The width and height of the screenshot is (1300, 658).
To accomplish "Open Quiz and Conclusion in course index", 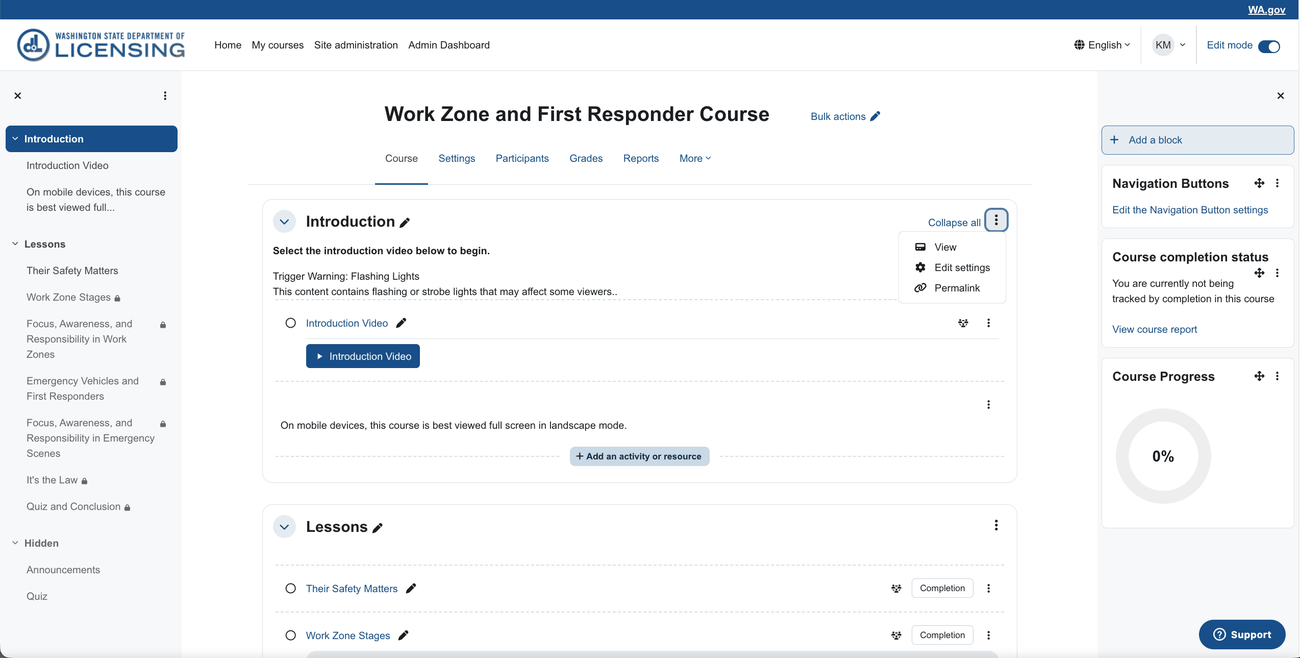I will 74,507.
